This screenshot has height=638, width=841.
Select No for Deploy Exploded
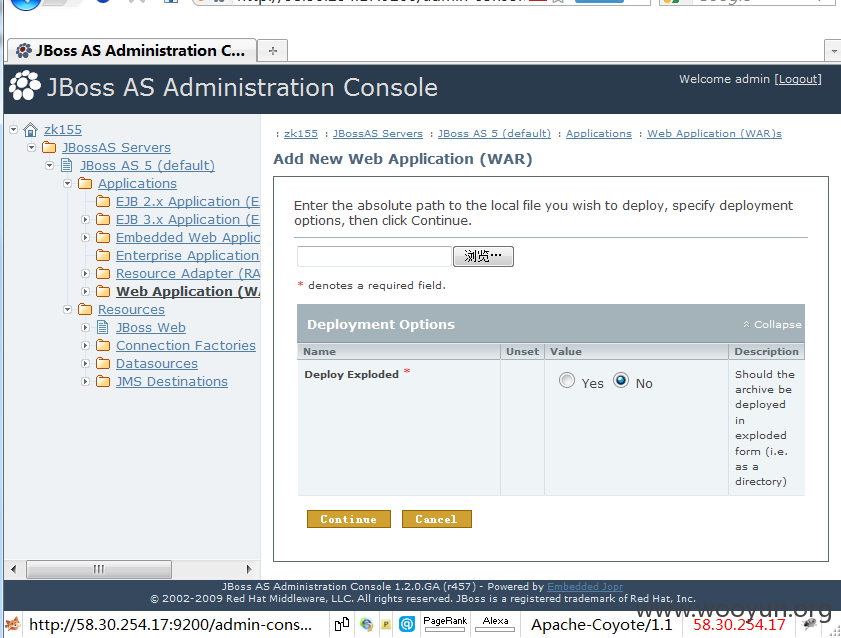(x=621, y=381)
